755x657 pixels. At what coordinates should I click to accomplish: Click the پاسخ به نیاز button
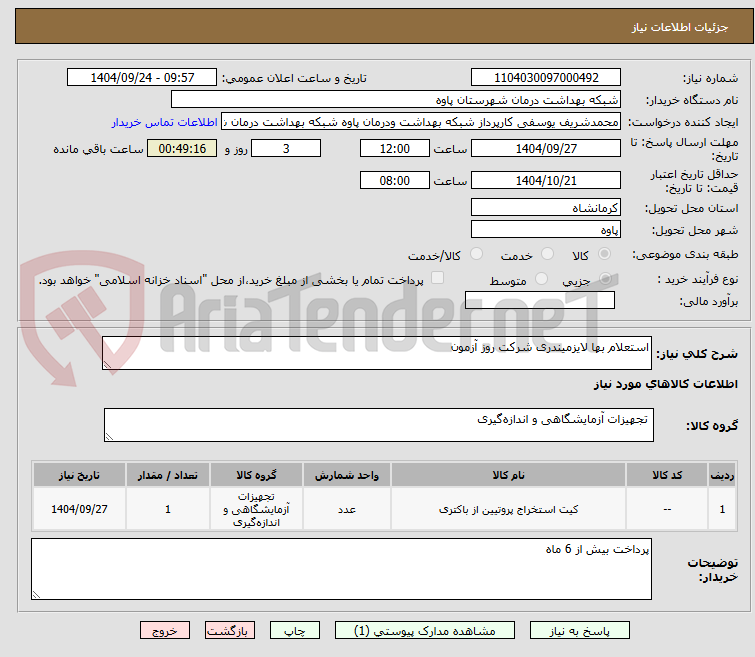tap(579, 631)
